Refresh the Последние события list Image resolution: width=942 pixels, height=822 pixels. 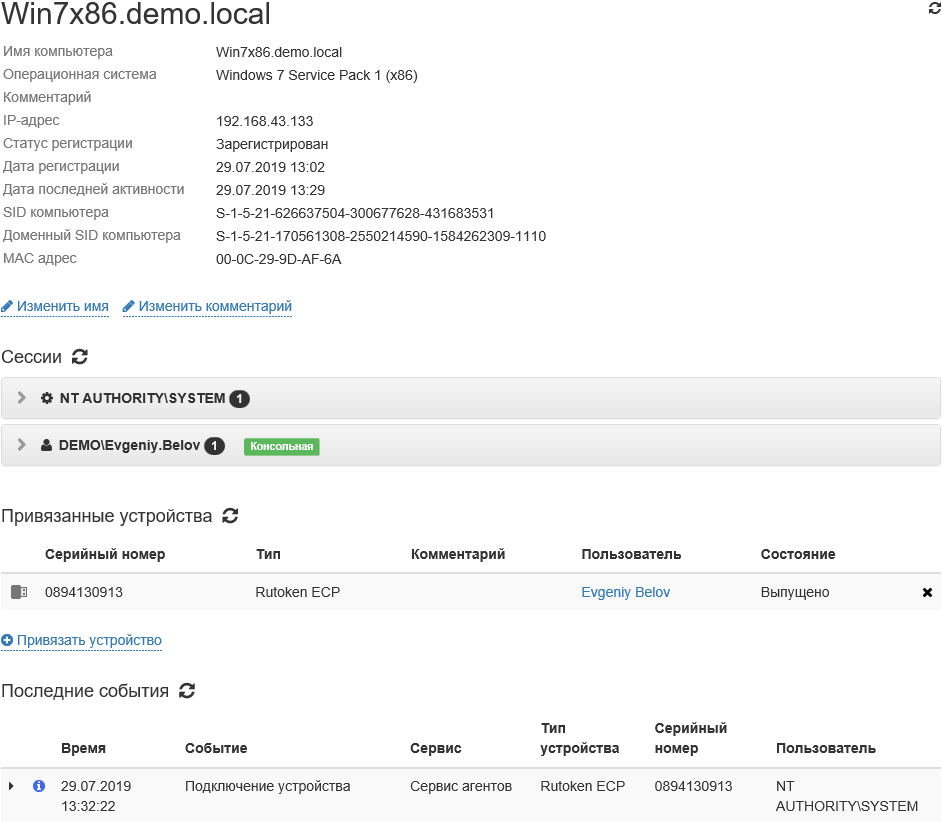(186, 691)
